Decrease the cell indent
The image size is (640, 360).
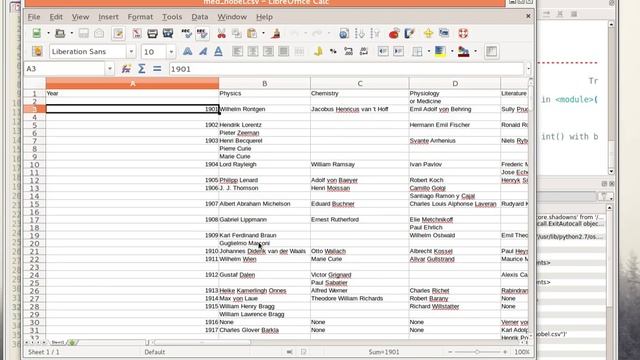click(383, 51)
